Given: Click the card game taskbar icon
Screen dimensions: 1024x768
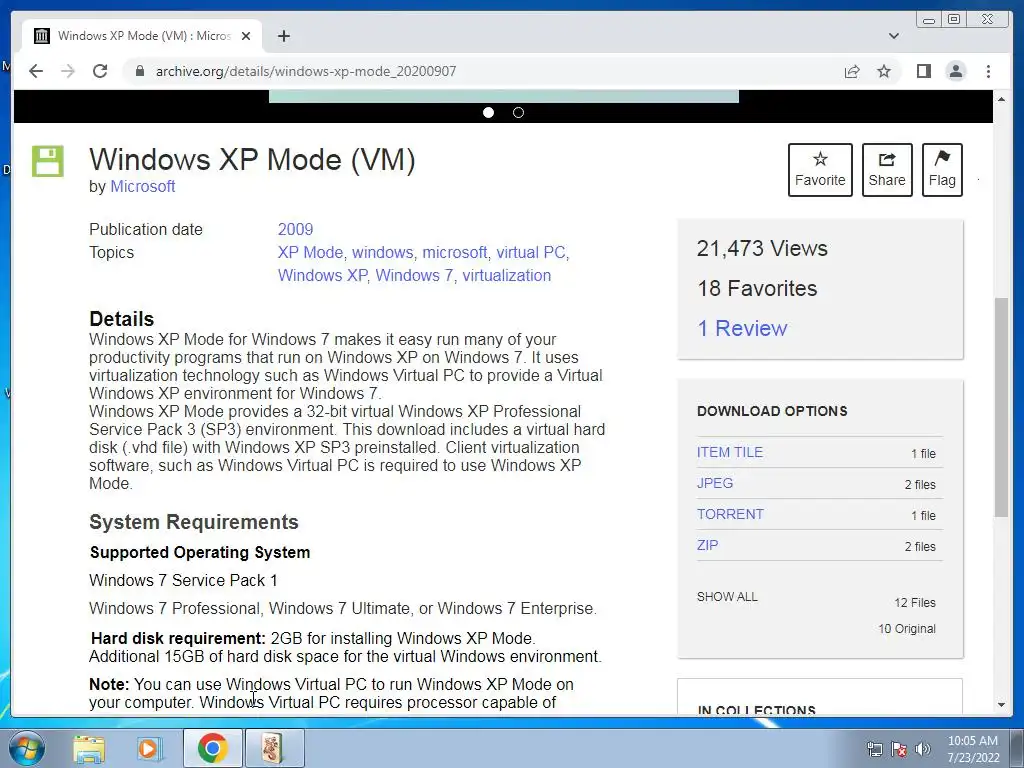Looking at the screenshot, I should [274, 748].
